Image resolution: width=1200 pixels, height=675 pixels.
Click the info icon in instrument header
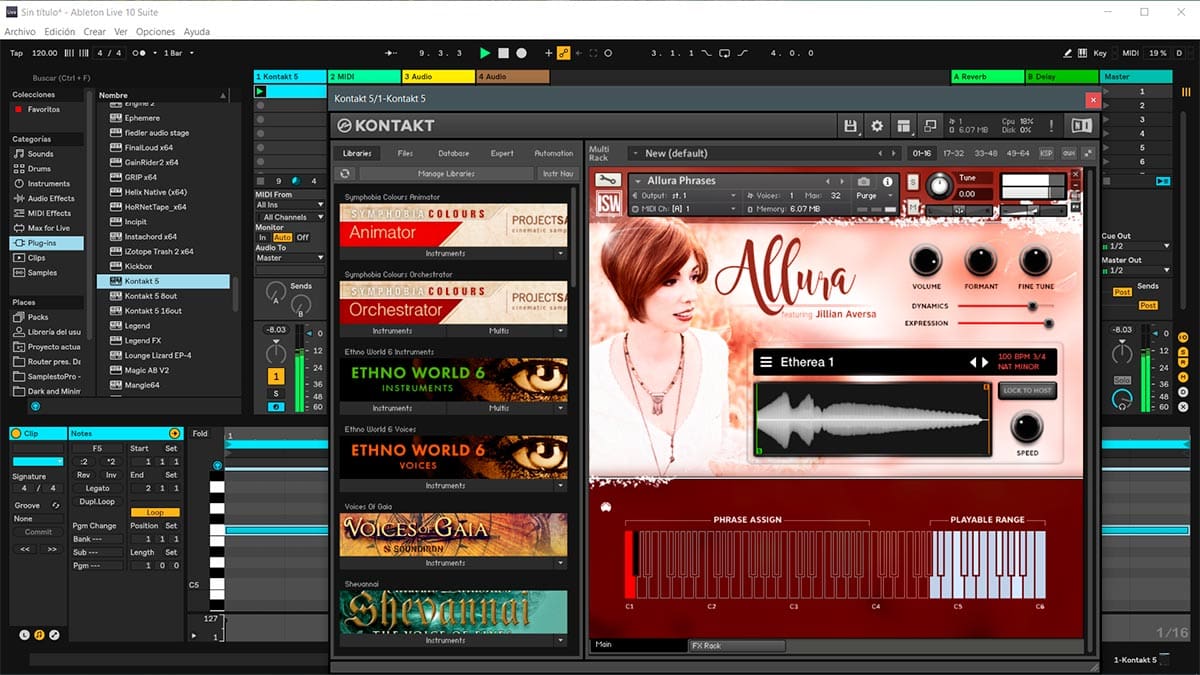click(887, 182)
